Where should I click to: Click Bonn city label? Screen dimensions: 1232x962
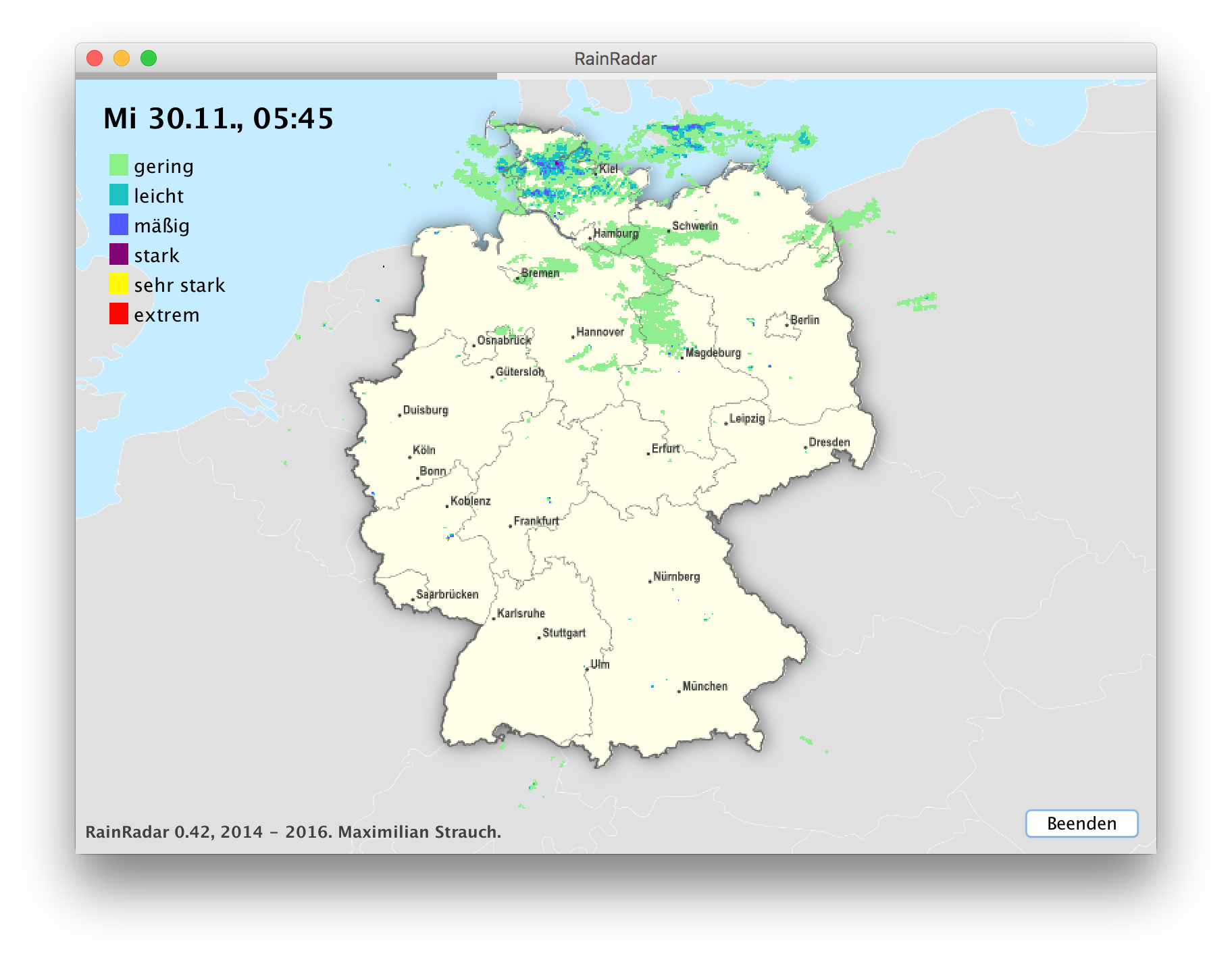coord(432,471)
